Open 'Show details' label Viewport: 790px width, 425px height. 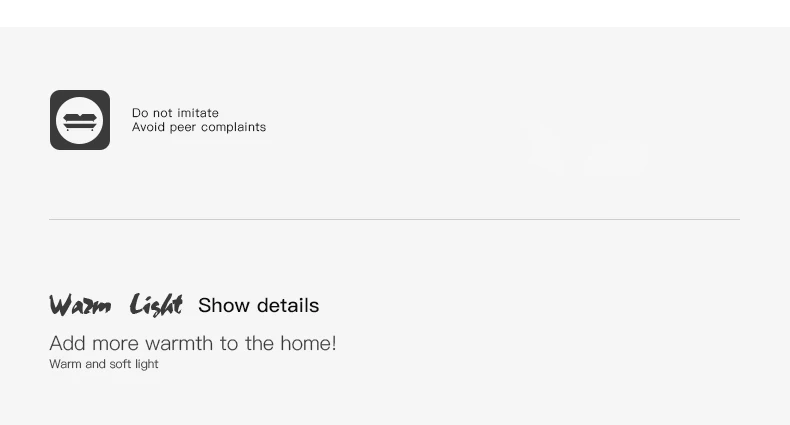(258, 305)
